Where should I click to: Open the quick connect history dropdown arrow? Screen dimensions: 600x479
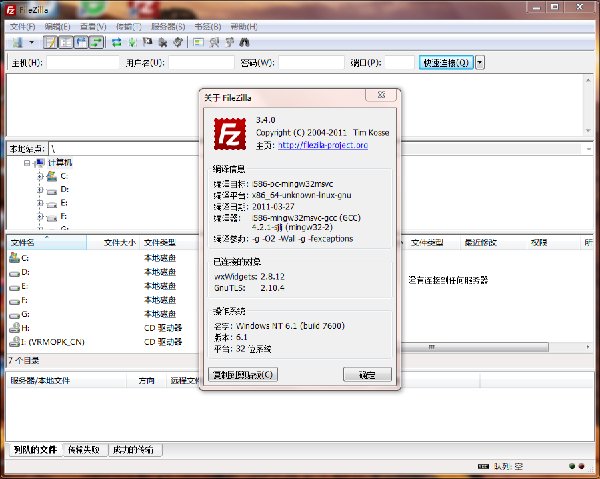coord(480,63)
